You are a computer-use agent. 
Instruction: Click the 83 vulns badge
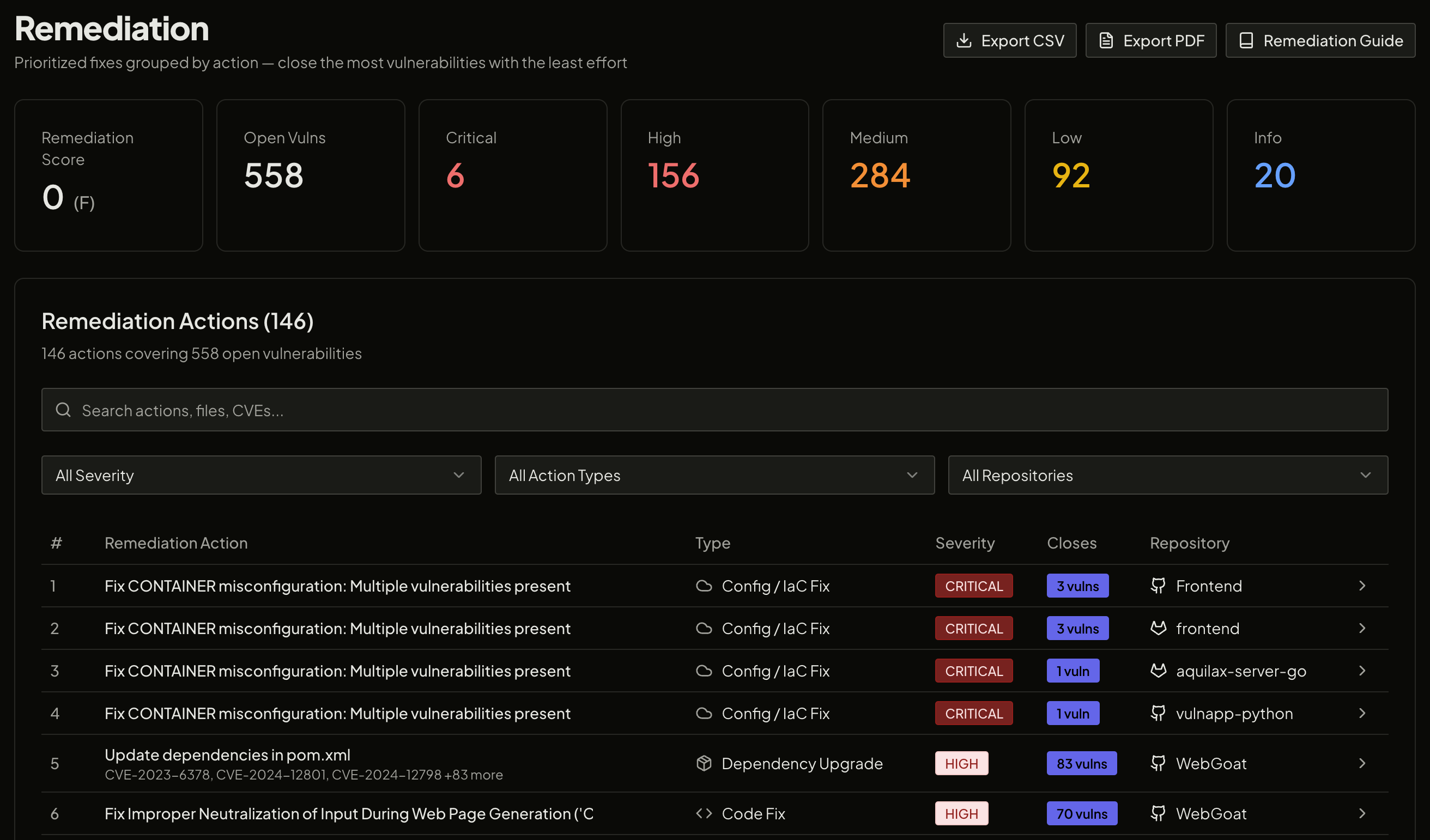[1082, 763]
